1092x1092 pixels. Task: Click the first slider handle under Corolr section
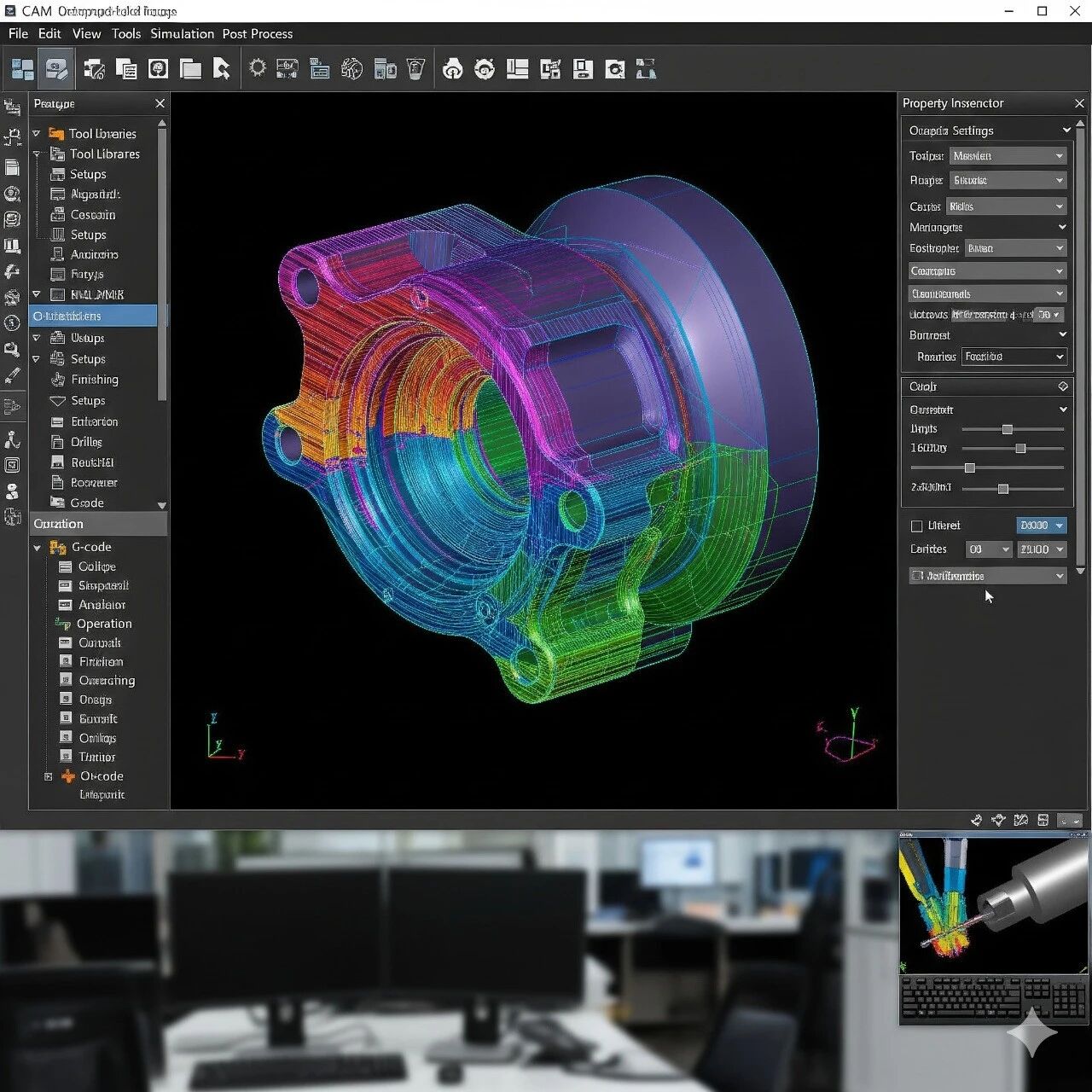tap(1008, 429)
